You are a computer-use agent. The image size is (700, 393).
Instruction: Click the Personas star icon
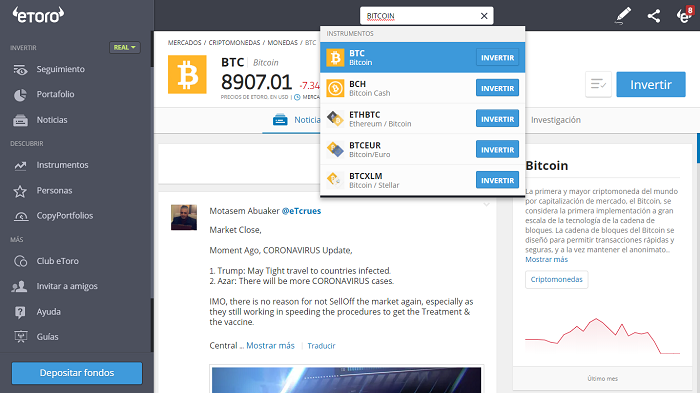point(20,191)
